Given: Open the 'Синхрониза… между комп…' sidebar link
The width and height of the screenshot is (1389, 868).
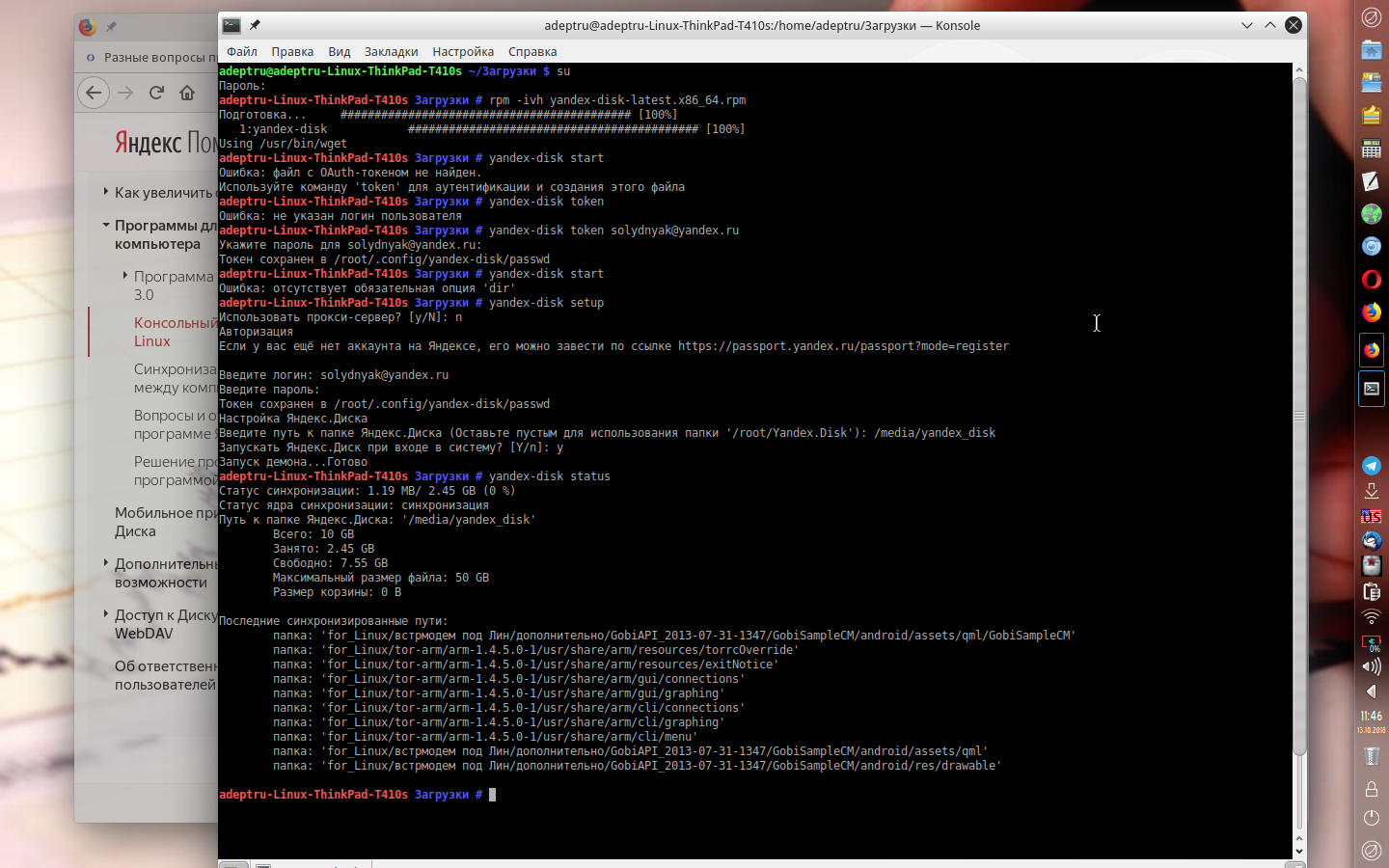Looking at the screenshot, I should click(176, 378).
